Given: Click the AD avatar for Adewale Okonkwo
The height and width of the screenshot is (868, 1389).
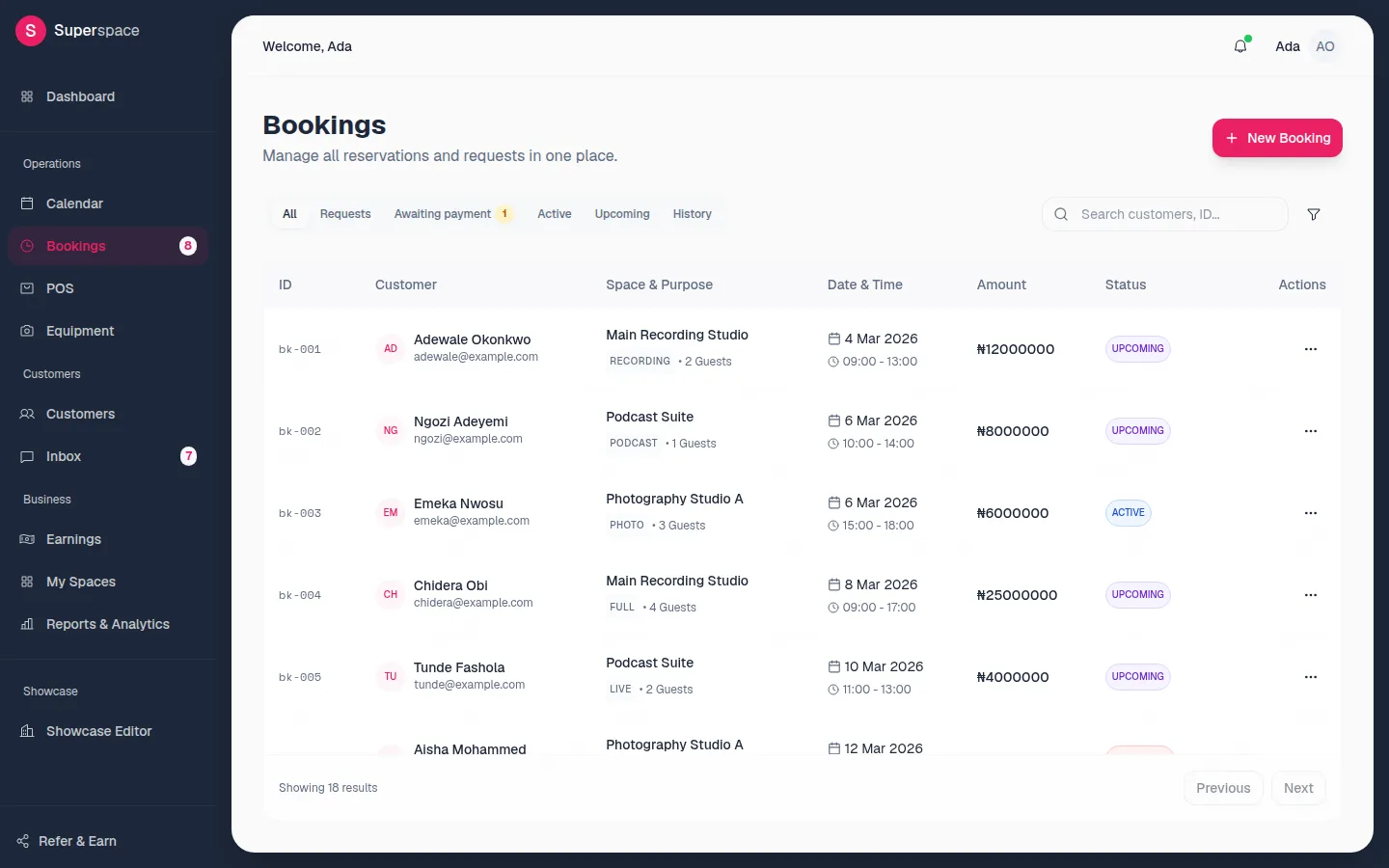Looking at the screenshot, I should (391, 349).
